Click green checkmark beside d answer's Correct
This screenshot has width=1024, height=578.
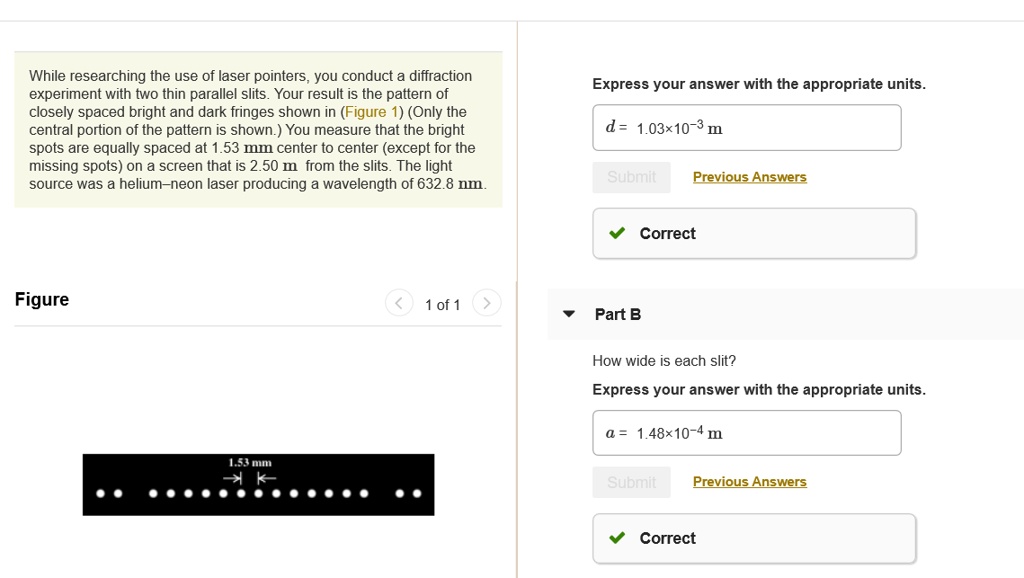coord(617,233)
